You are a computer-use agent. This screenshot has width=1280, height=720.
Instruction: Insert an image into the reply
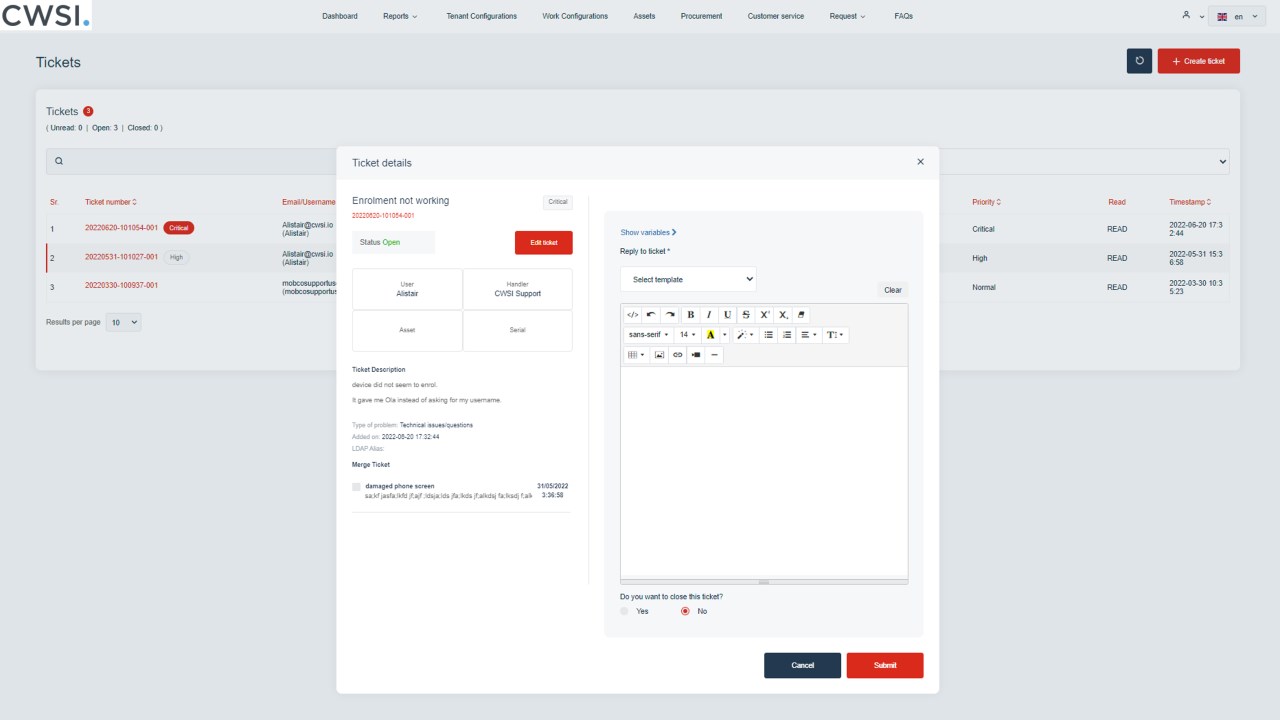tap(659, 355)
